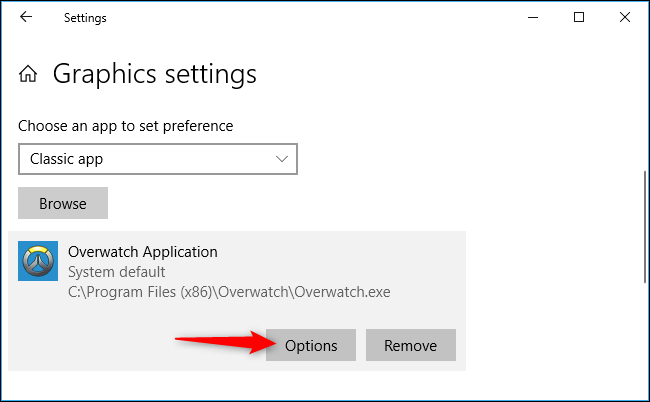
Task: Click the Overwatch.exe file path
Action: (x=229, y=292)
